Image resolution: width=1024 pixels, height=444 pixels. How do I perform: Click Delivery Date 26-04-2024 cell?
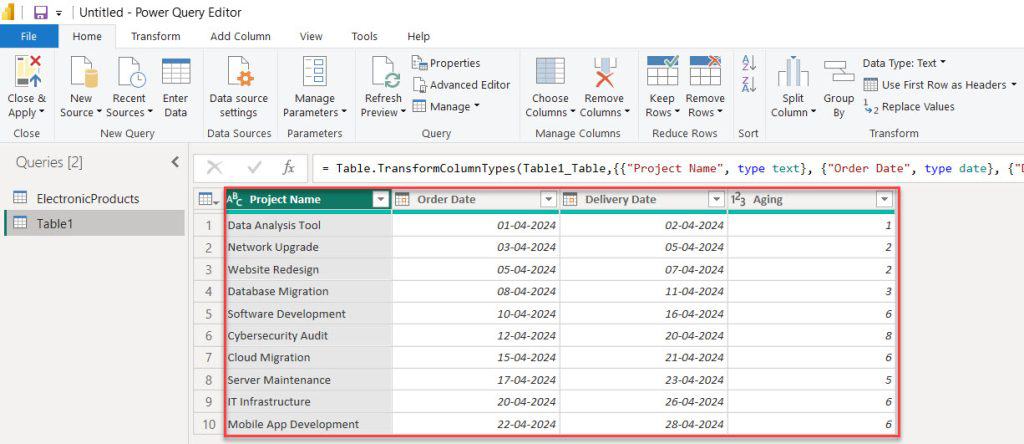644,402
